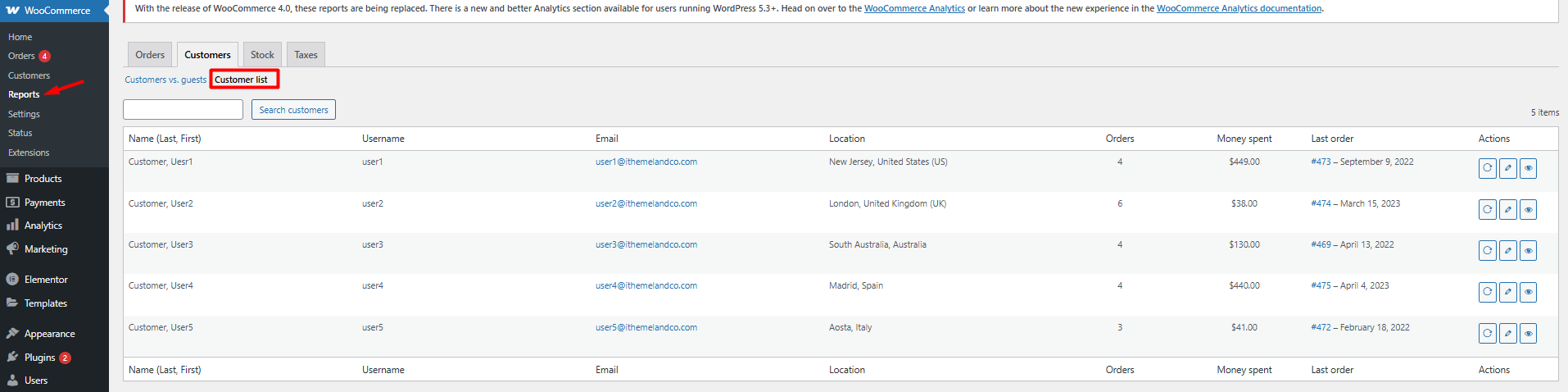Open WooCommerce Extensions submenu item

(x=29, y=153)
